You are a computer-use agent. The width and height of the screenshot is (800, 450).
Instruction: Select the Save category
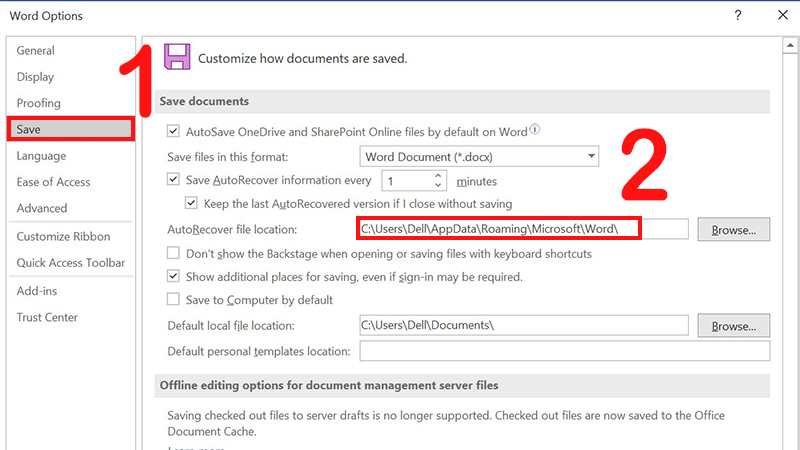click(71, 129)
